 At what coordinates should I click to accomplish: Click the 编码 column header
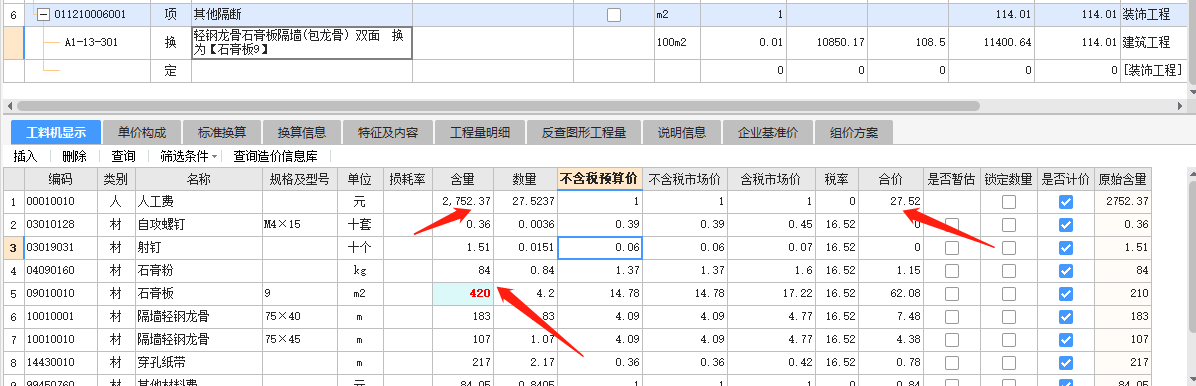[60, 179]
